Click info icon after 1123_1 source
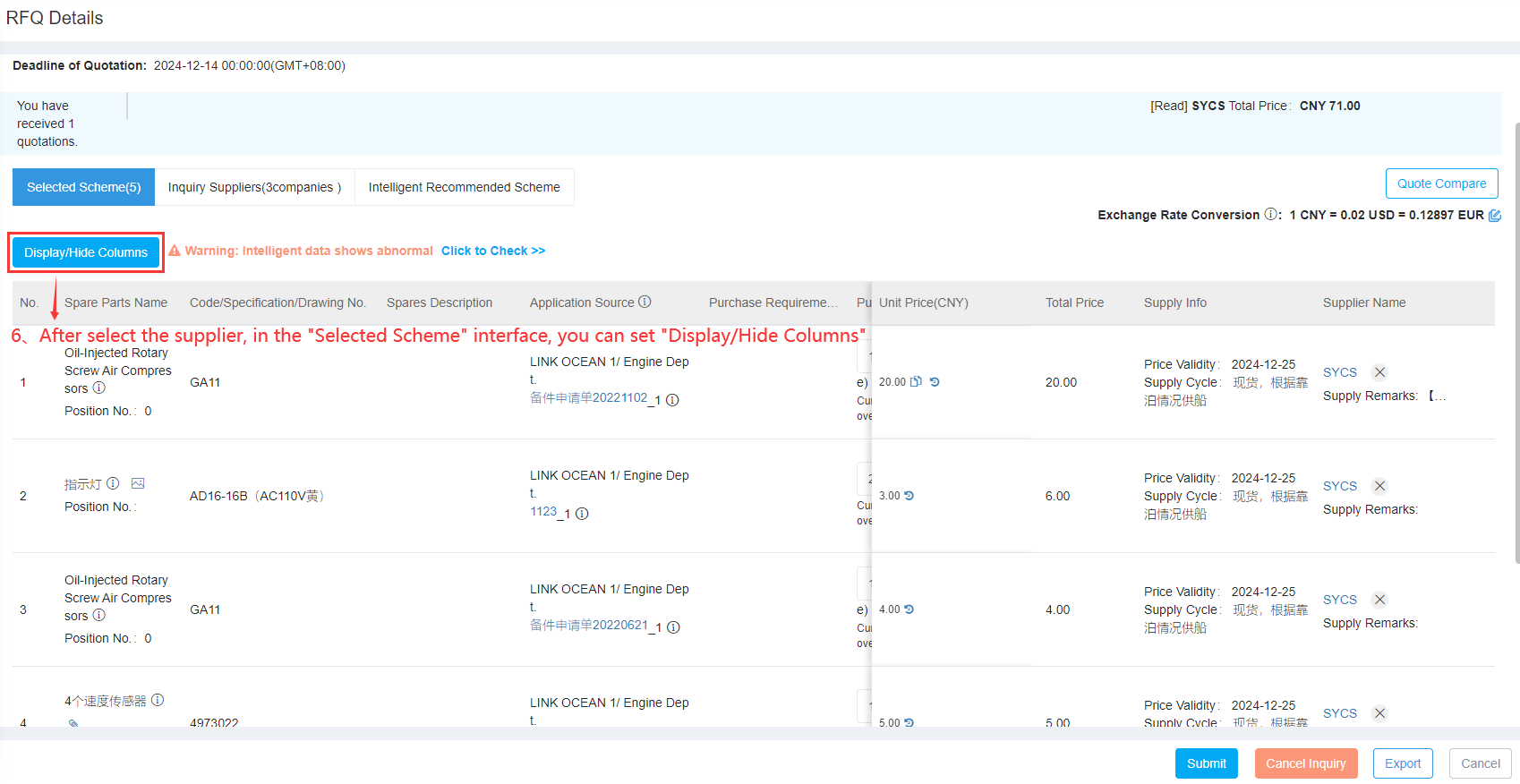The image size is (1520, 784). (582, 514)
